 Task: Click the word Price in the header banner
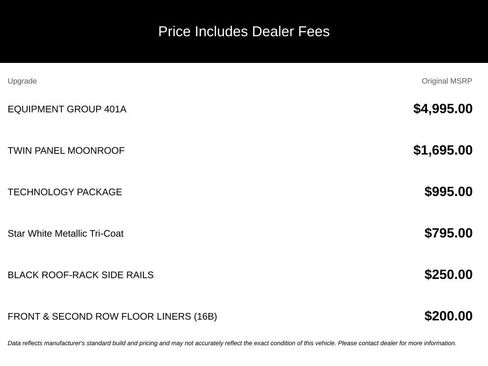174,31
